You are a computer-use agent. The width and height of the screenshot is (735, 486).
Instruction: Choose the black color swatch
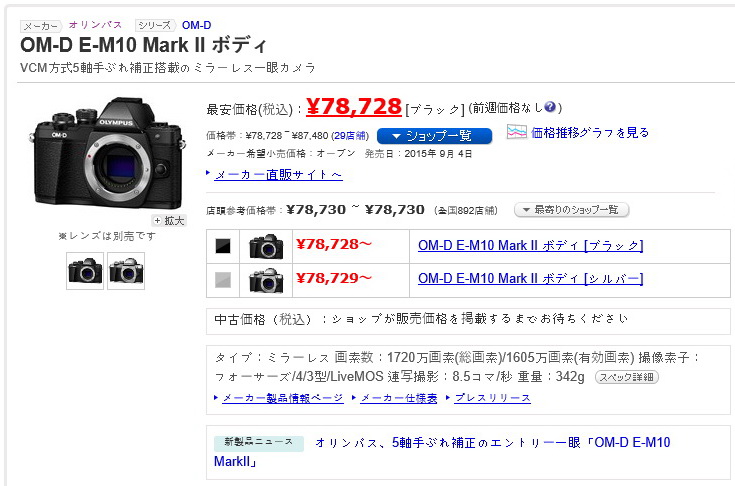223,246
